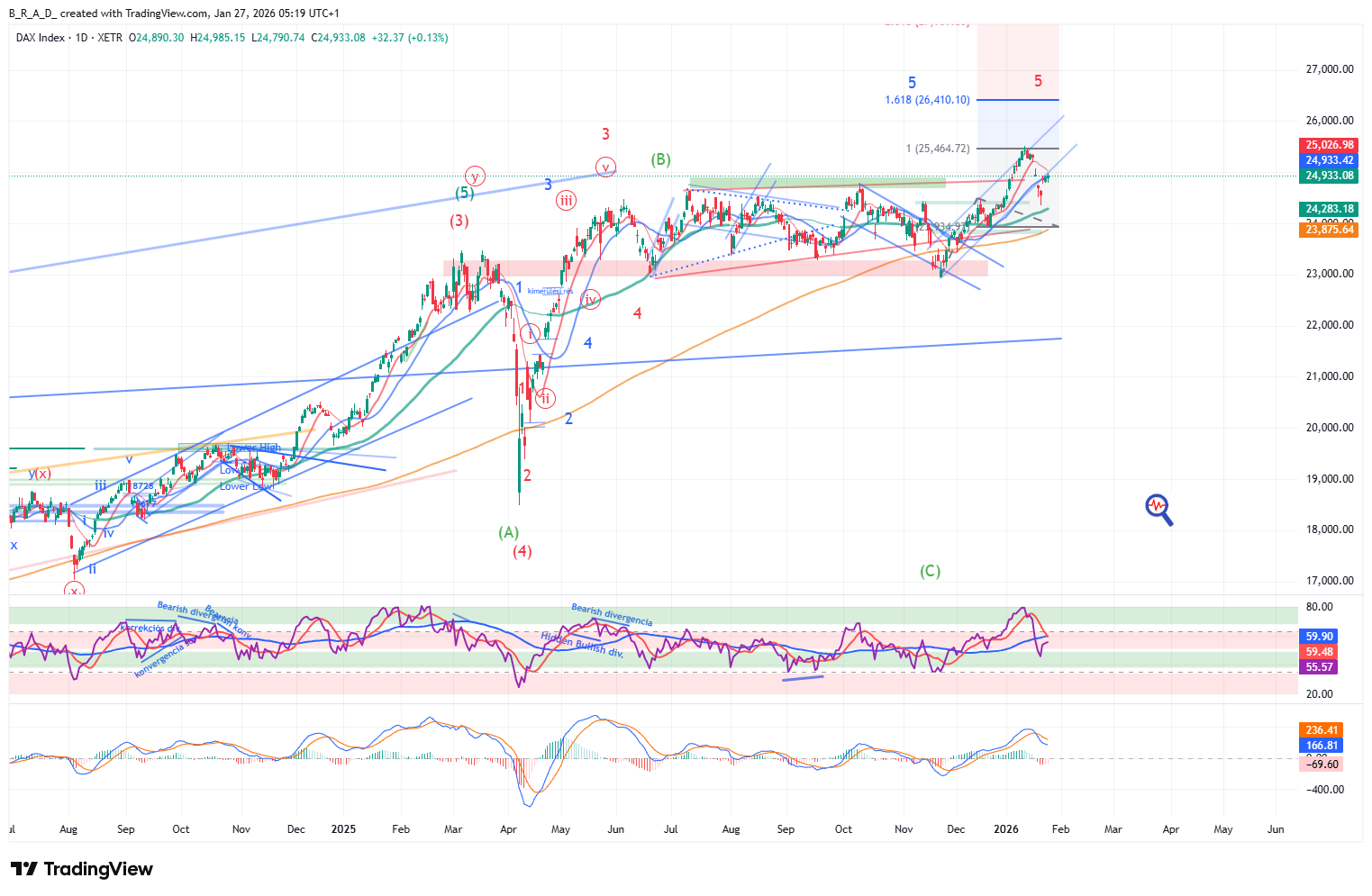The image size is (1372, 896).
Task: Click the green 24,283.18 price label
Action: click(1330, 209)
